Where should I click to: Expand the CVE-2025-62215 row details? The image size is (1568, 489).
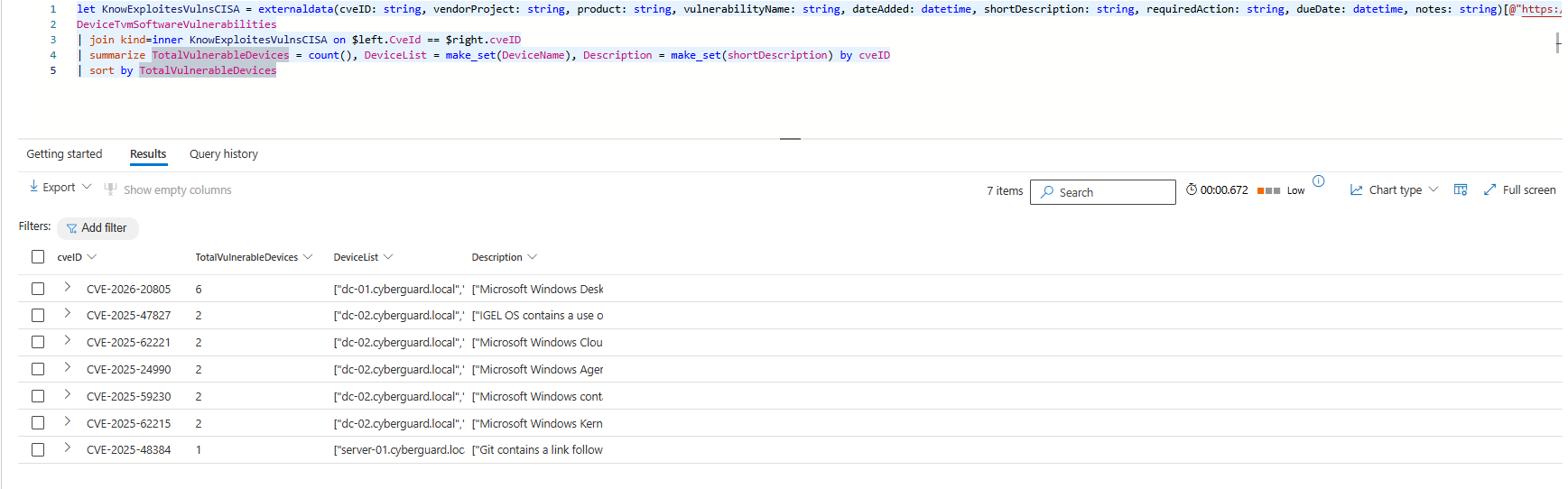pos(67,421)
